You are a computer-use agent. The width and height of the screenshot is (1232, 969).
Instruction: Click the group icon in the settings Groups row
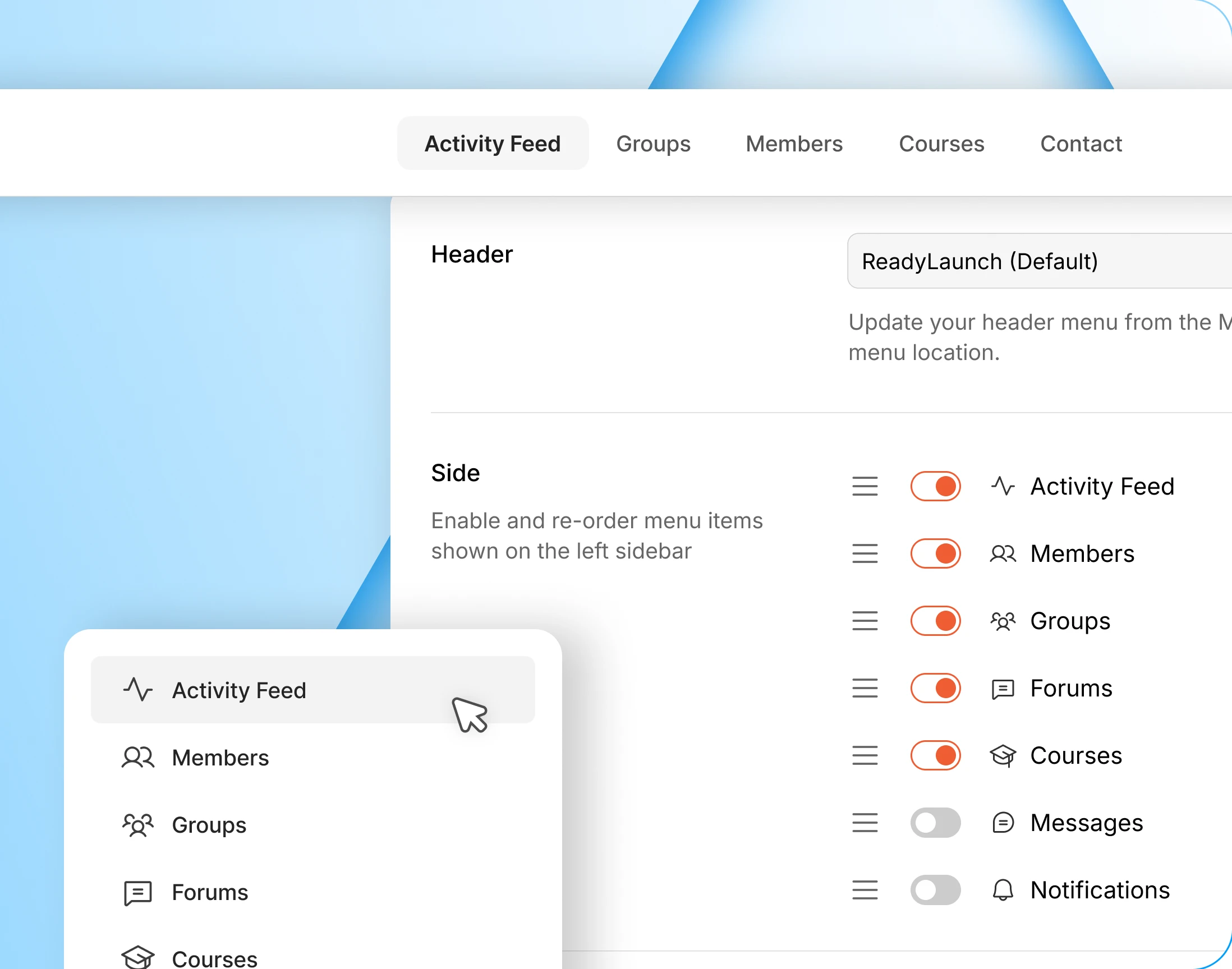[1003, 621]
